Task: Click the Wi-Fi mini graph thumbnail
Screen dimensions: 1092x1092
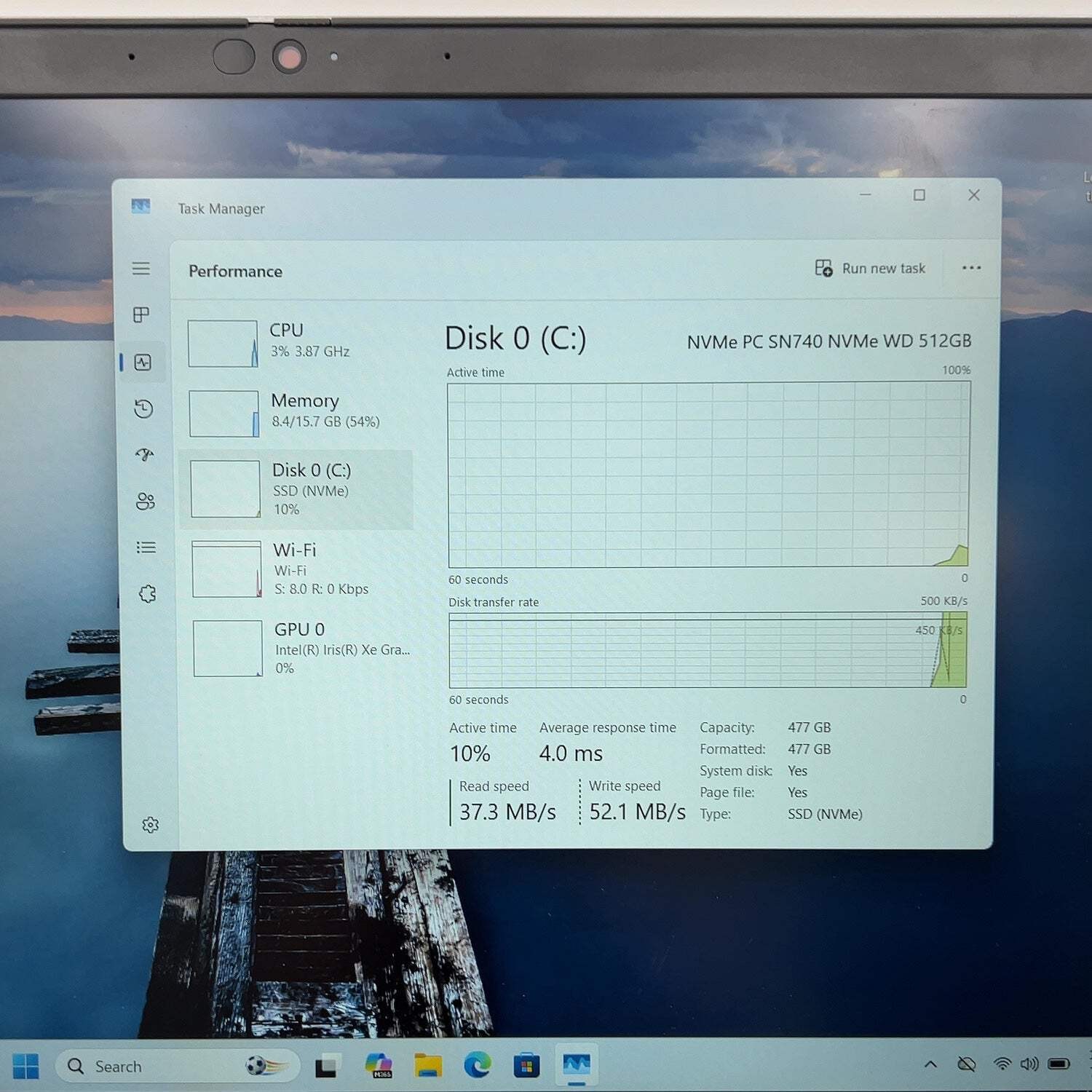Action: (x=227, y=569)
